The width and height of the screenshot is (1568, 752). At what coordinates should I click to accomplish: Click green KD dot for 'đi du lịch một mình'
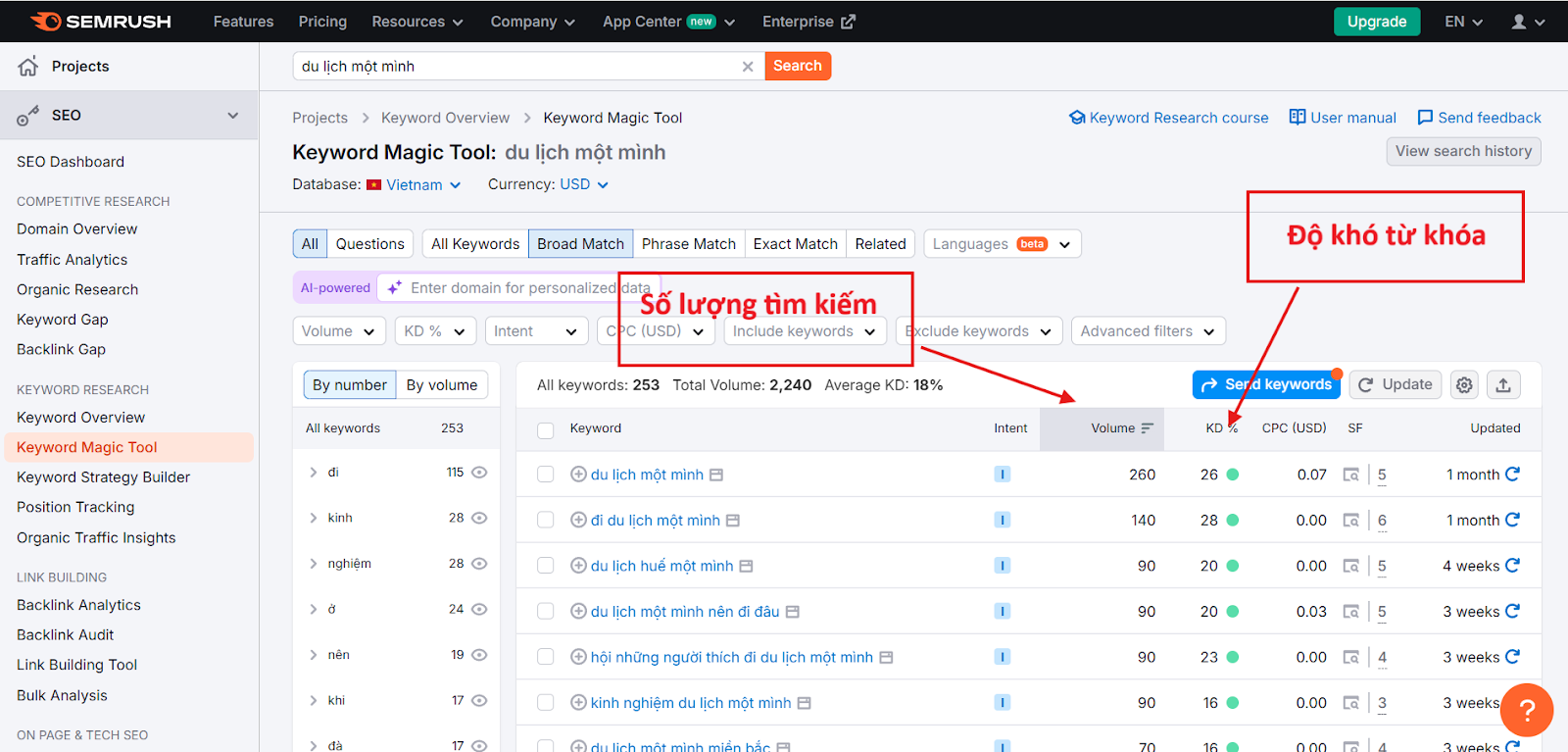coord(1233,521)
